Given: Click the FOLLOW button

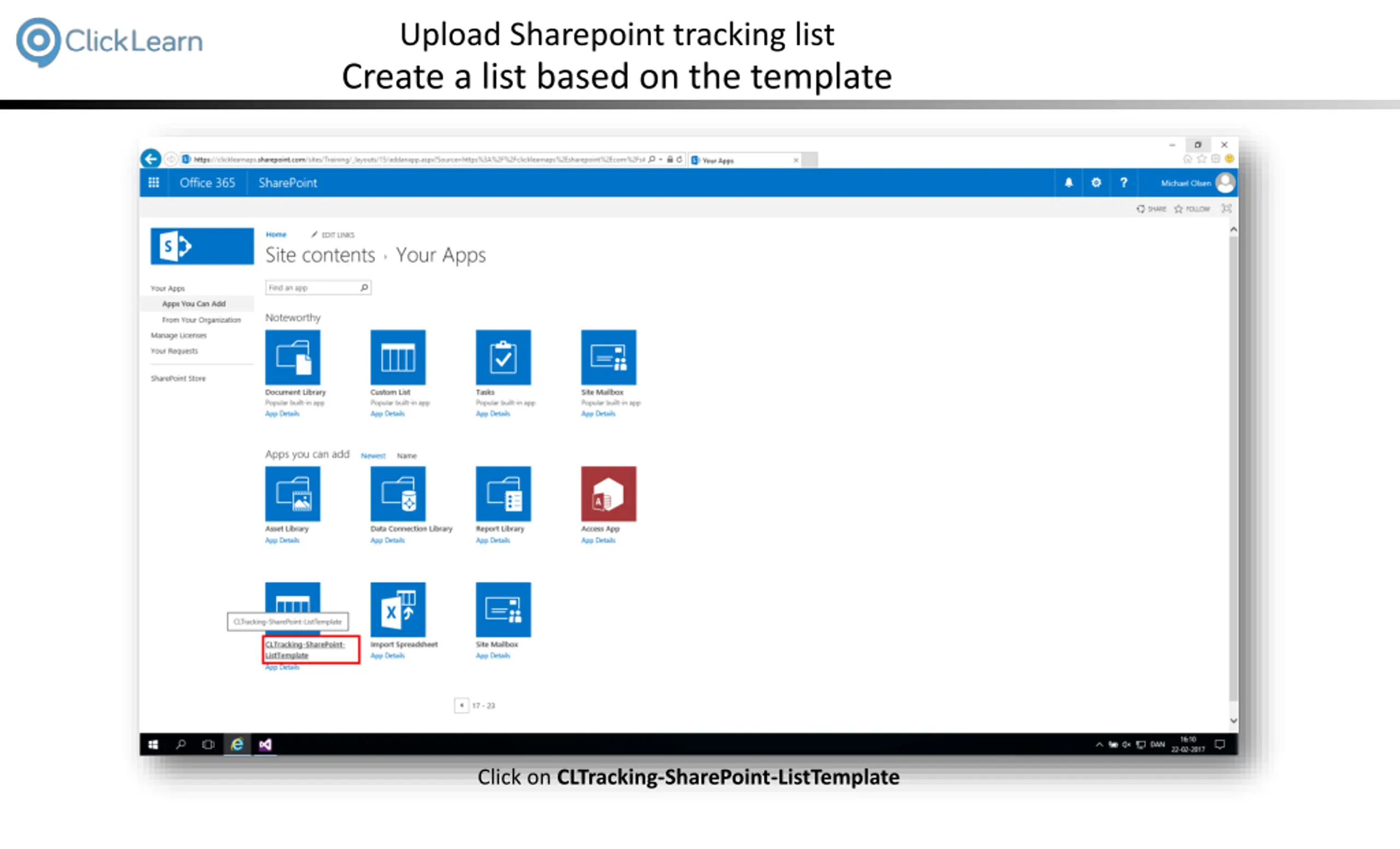Looking at the screenshot, I should pos(1192,209).
